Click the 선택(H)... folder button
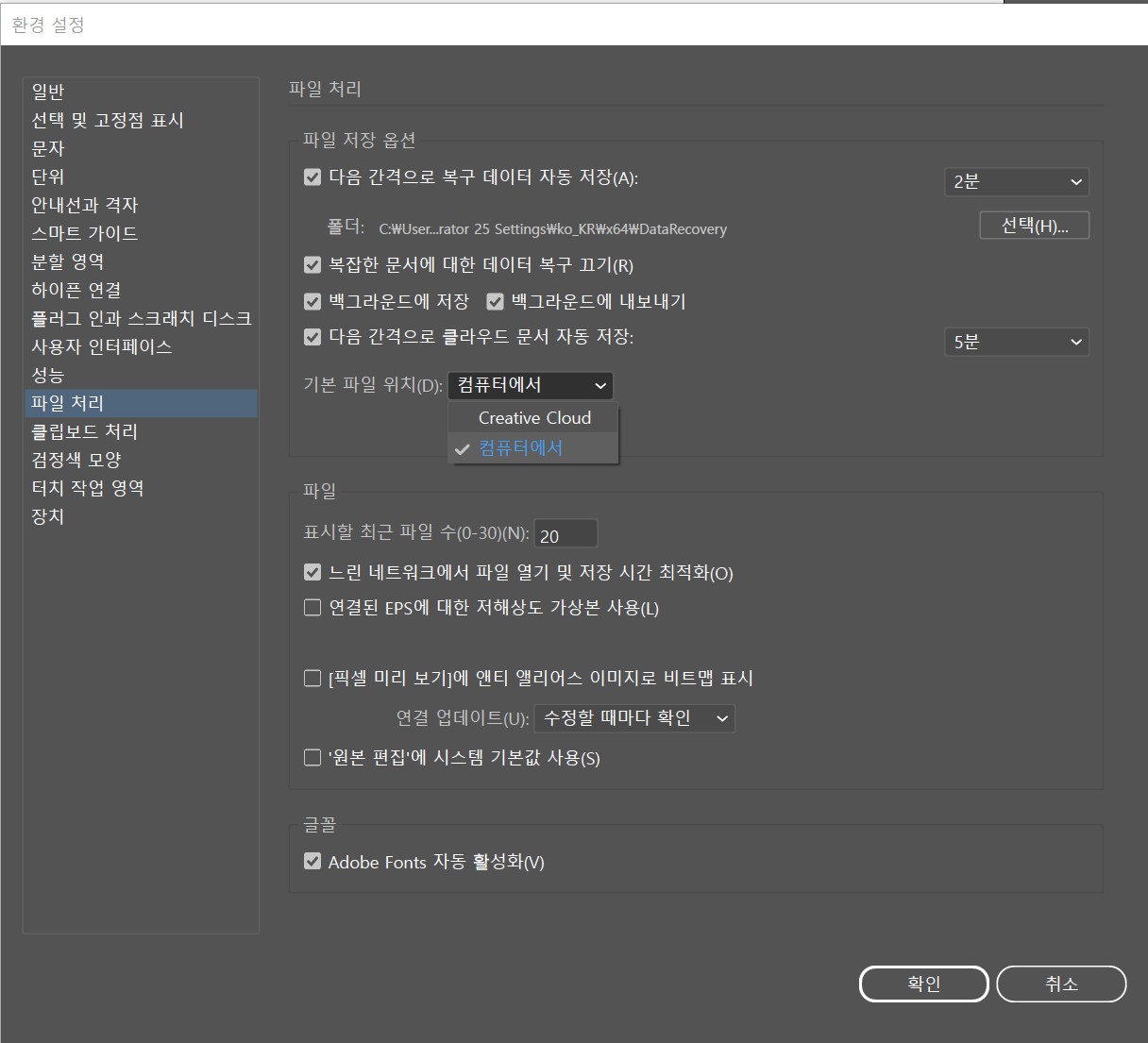 [1035, 226]
